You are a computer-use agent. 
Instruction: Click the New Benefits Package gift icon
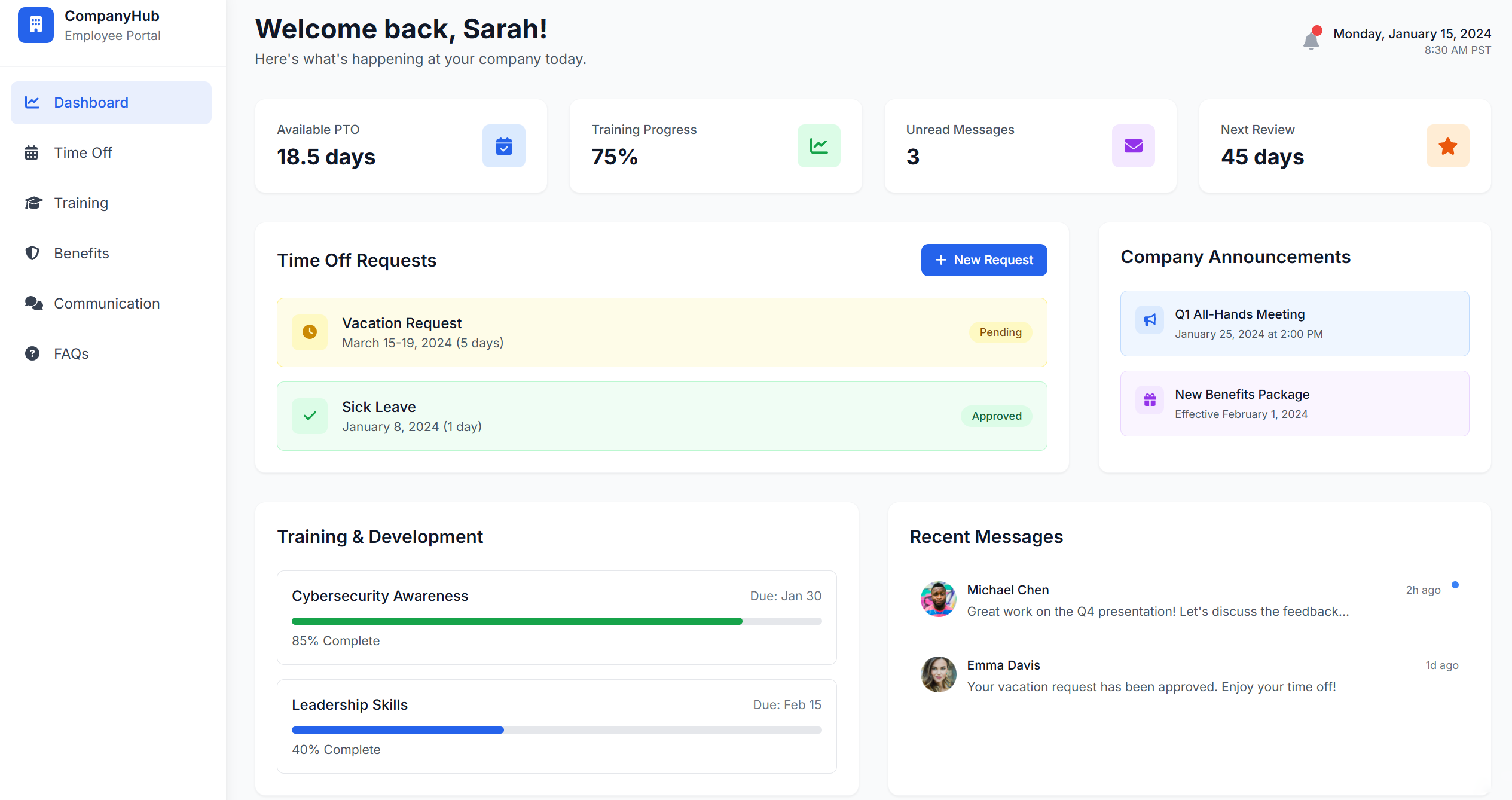[1149, 400]
